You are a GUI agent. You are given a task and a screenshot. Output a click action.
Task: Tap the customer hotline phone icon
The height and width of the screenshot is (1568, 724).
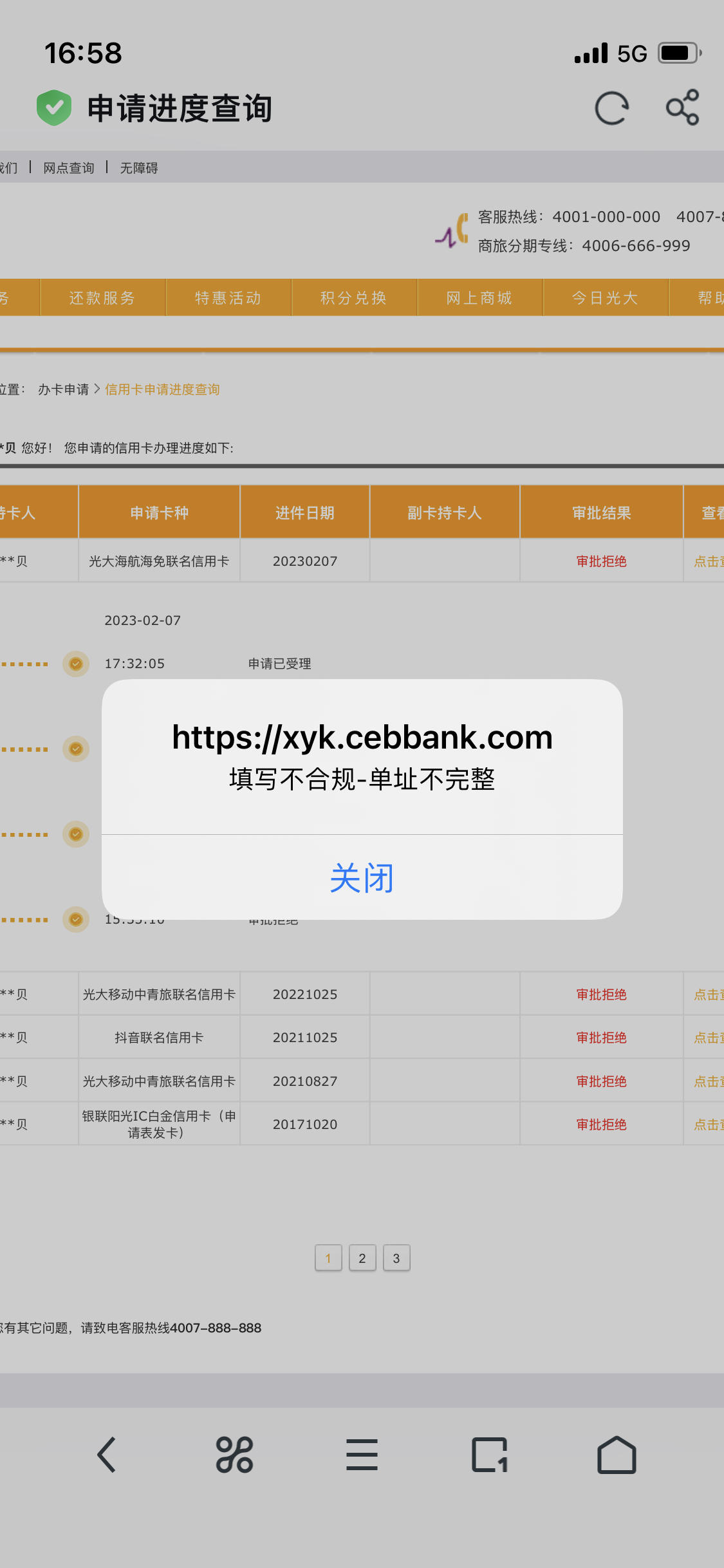[452, 231]
